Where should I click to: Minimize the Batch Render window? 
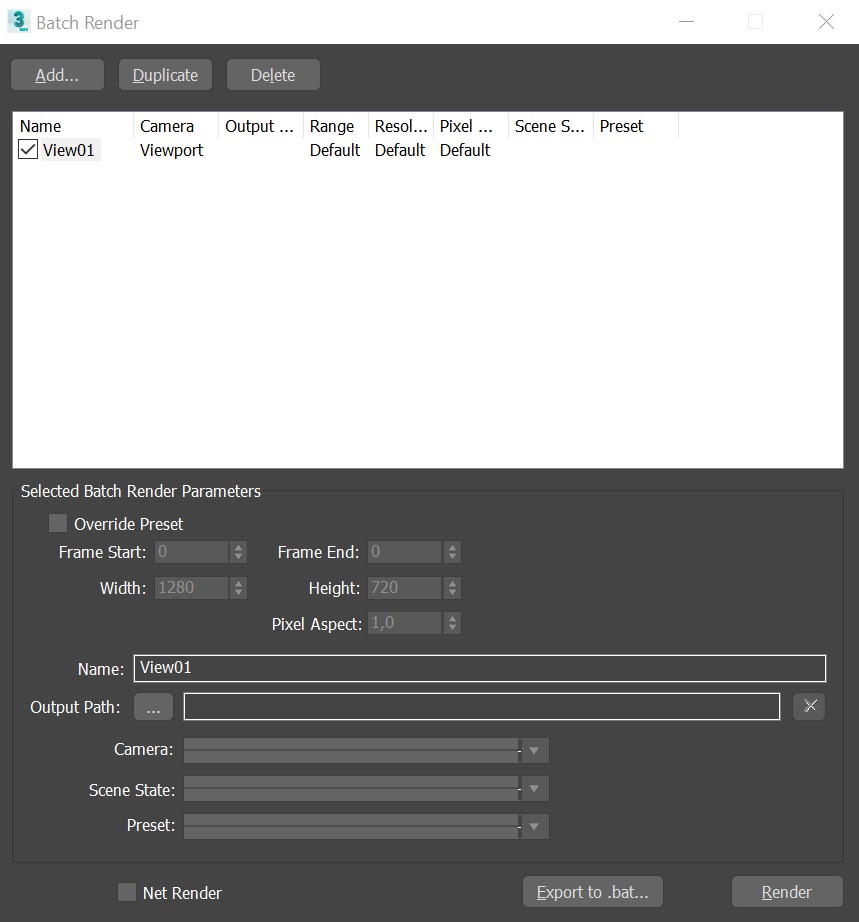click(x=686, y=22)
